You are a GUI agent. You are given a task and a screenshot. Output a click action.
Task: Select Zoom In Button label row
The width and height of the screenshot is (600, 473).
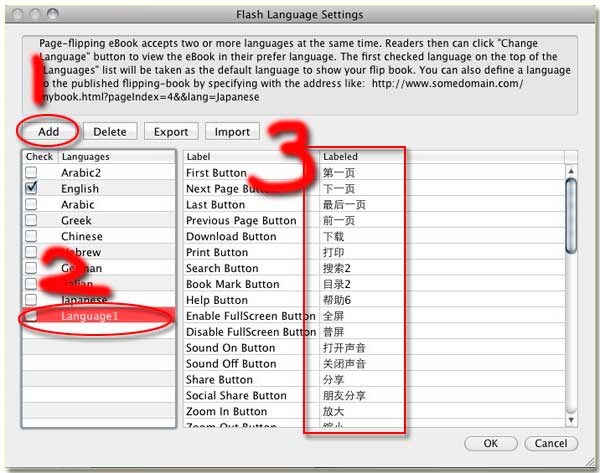tap(374, 411)
